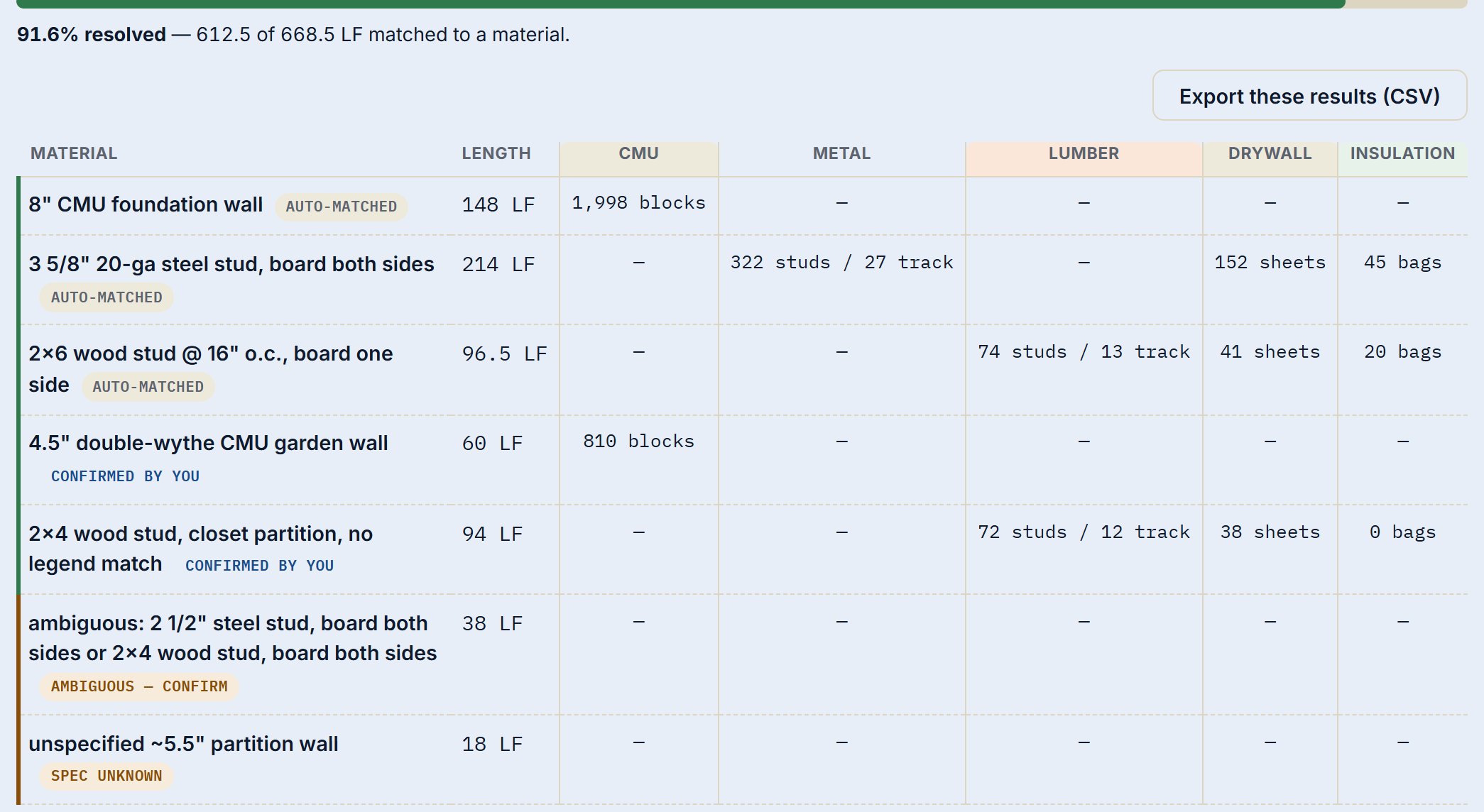Click AUTO-MATCHED badge under steel stud row
The image size is (1484, 812).
(107, 297)
